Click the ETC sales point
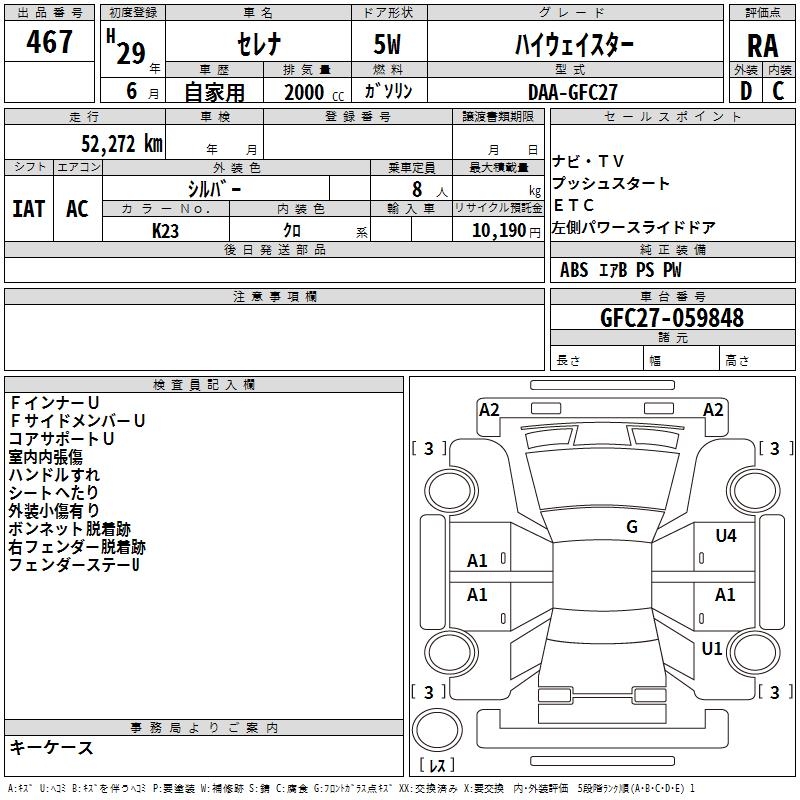Image resolution: width=800 pixels, height=800 pixels. tap(573, 205)
